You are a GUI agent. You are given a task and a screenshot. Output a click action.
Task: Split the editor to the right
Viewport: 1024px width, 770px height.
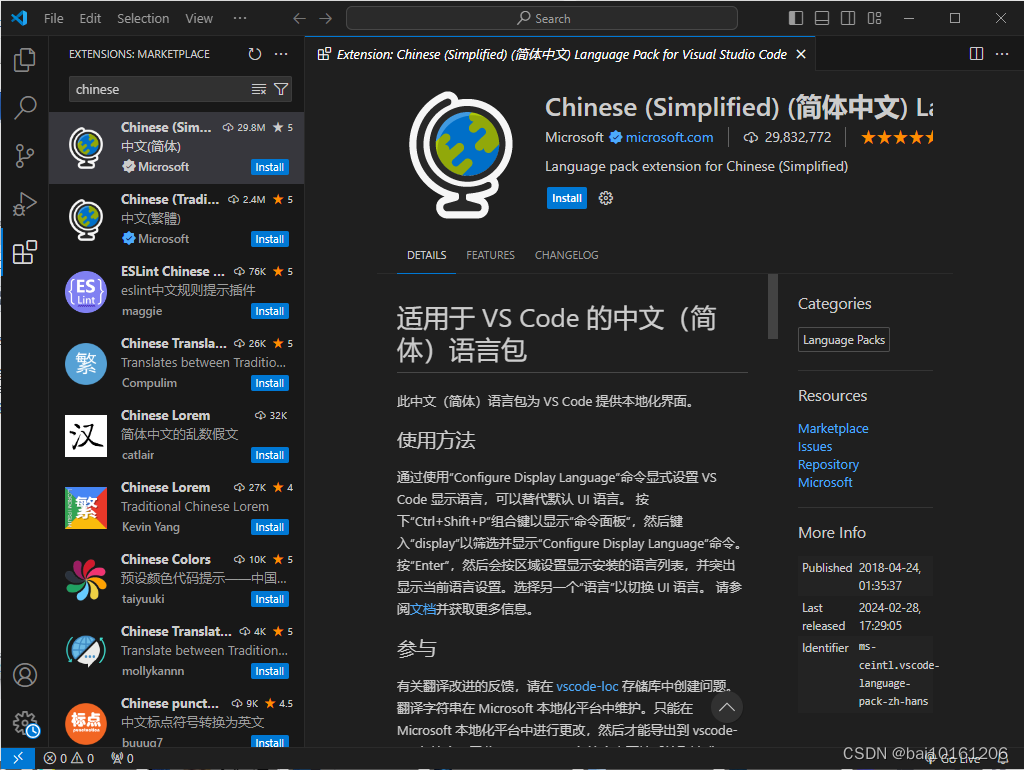click(976, 54)
